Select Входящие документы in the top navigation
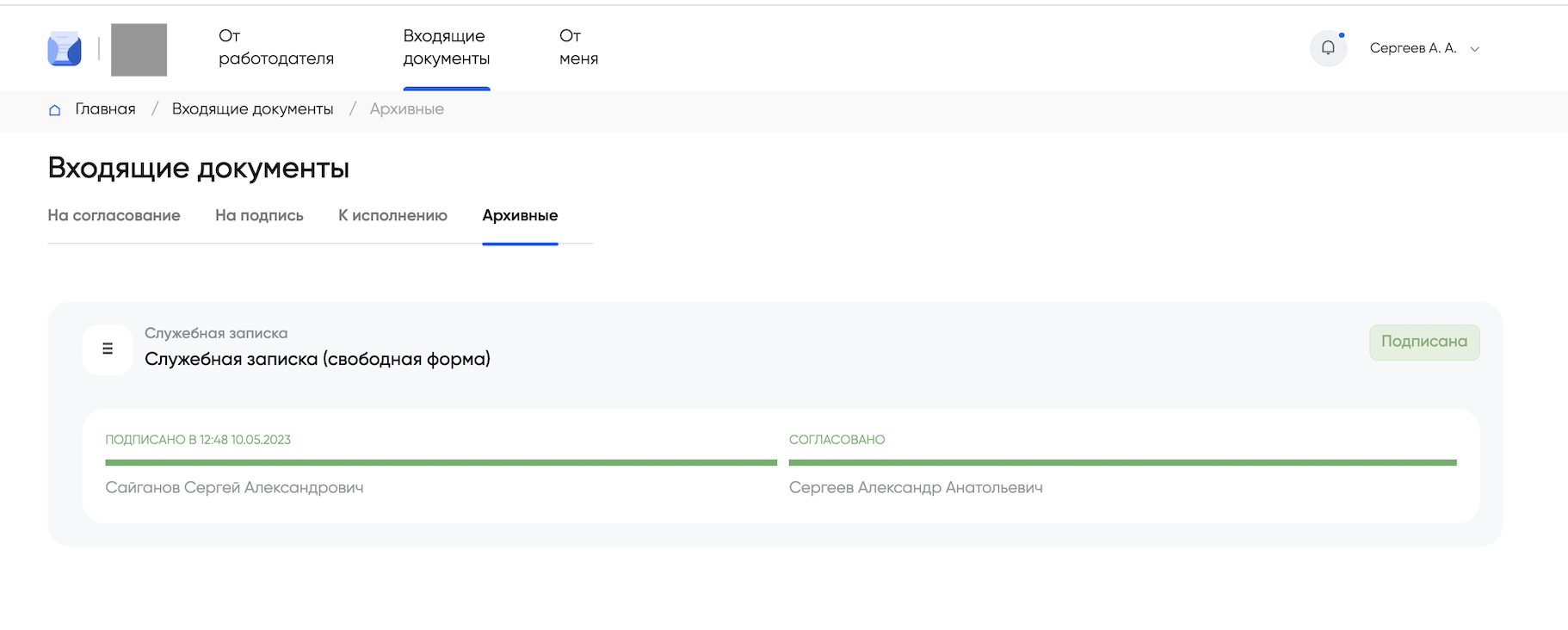Viewport: 1568px width, 630px height. click(446, 47)
